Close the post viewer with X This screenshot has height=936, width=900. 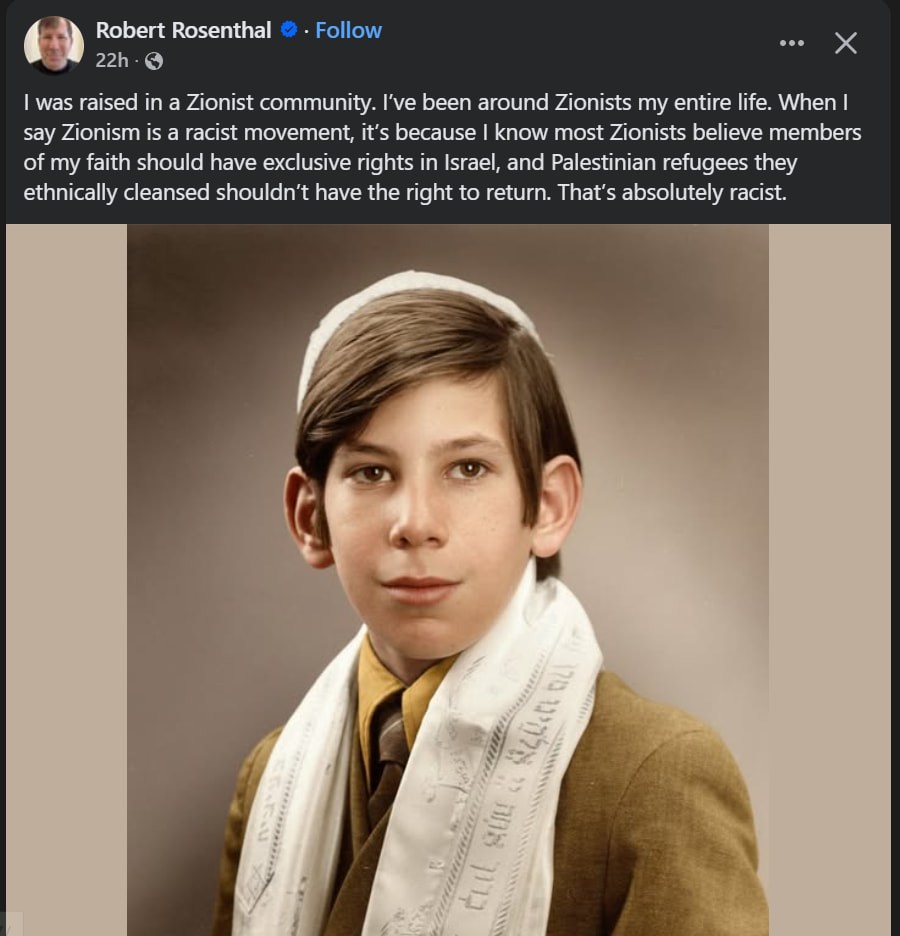point(846,43)
